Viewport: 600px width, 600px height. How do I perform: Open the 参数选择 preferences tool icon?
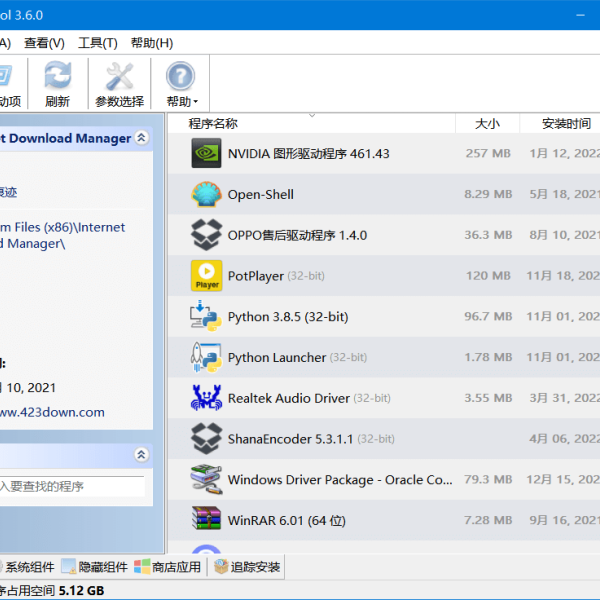point(119,75)
